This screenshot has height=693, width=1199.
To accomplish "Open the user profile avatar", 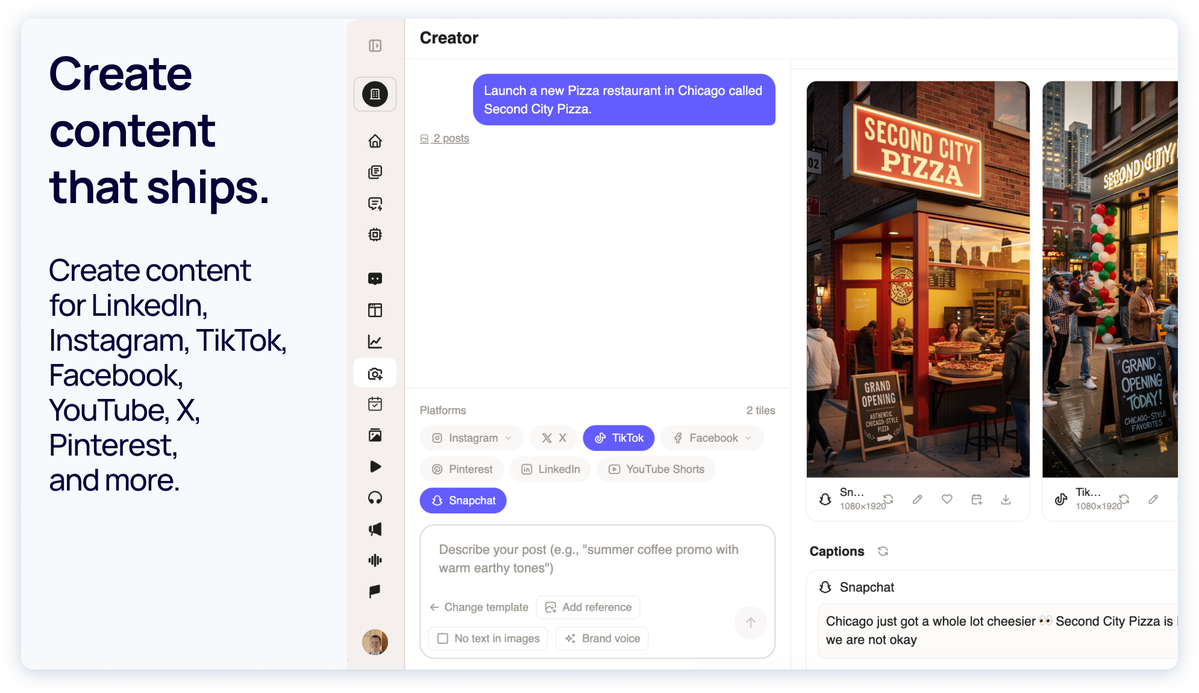I will tap(375, 642).
